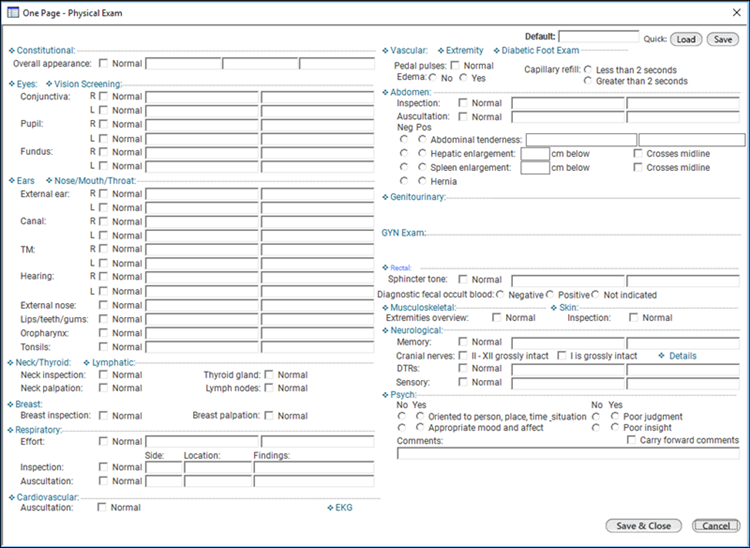Click the Quick Save button
This screenshot has height=548, width=750.
click(723, 40)
